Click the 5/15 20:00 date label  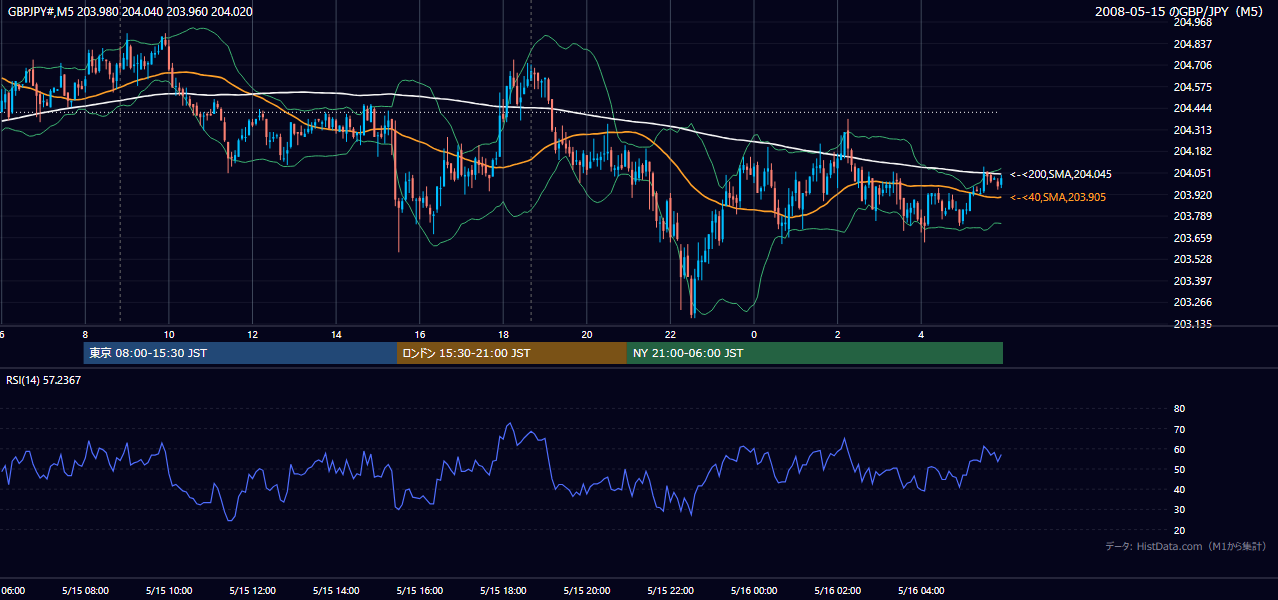pyautogui.click(x=586, y=591)
